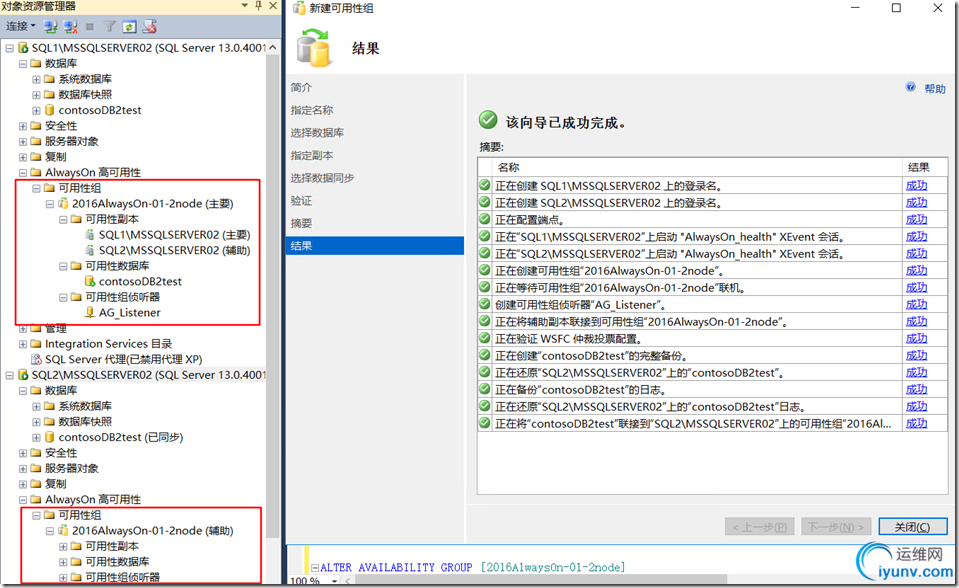Click the 上一步(P) button
The width and height of the screenshot is (959, 588).
(760, 527)
